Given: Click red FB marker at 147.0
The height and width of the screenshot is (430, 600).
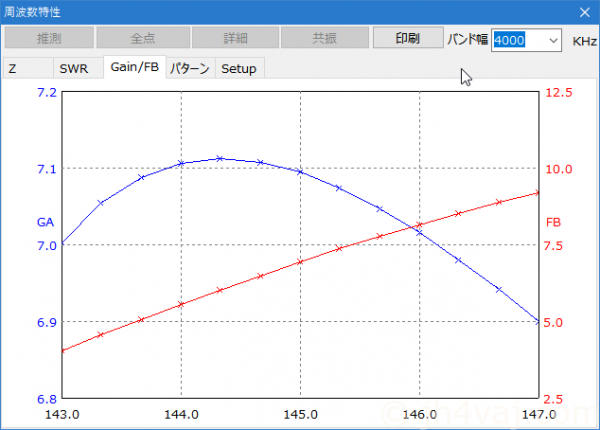Looking at the screenshot, I should click(x=538, y=192).
